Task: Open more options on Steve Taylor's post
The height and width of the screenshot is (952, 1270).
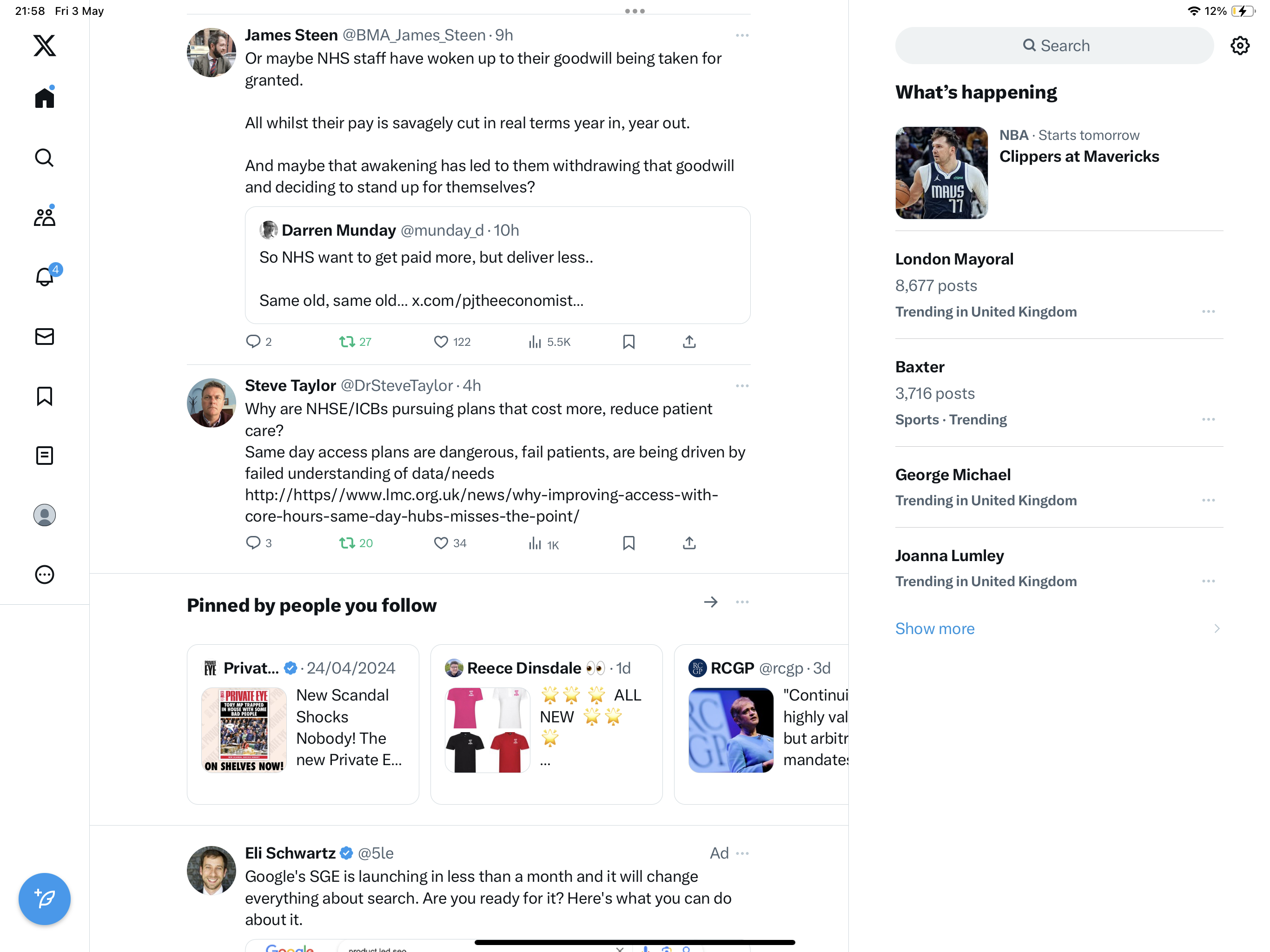Action: tap(742, 386)
